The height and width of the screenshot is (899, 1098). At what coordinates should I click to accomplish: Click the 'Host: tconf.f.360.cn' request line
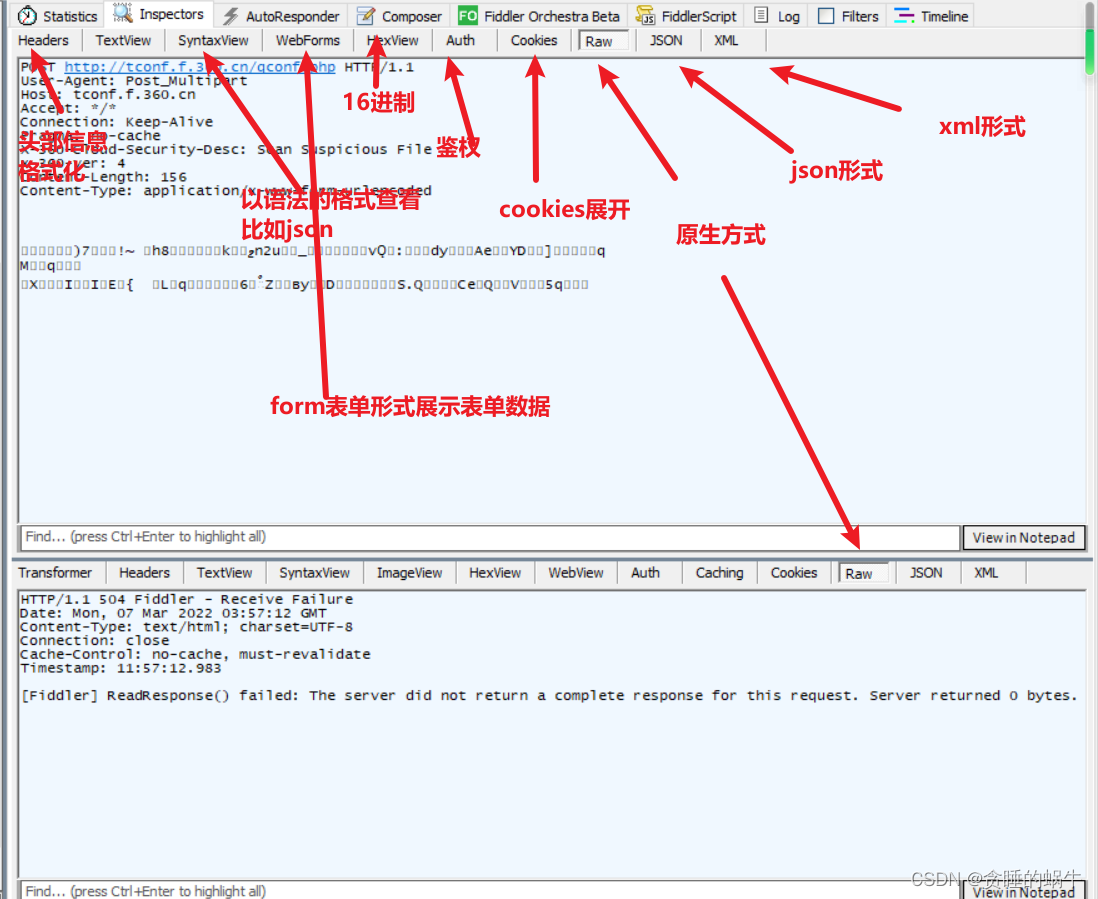tap(108, 95)
